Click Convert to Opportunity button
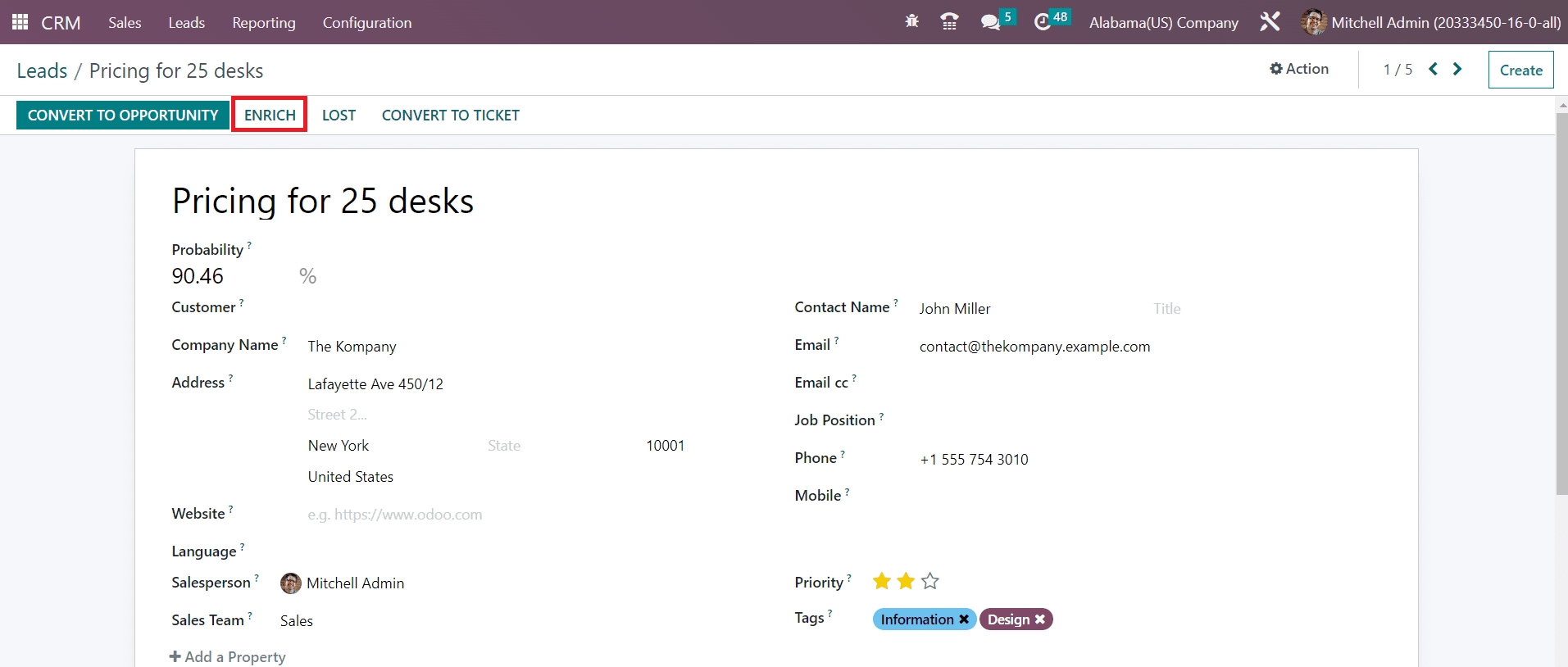The width and height of the screenshot is (1568, 667). (x=123, y=115)
